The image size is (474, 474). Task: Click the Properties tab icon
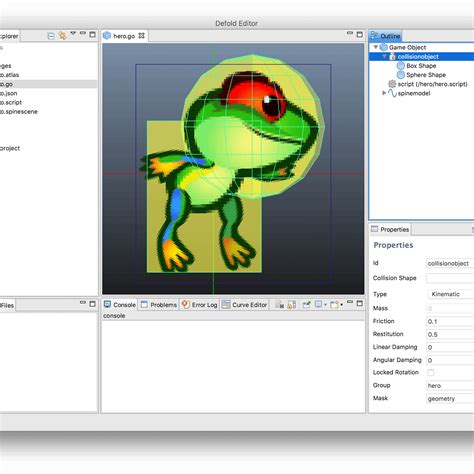pos(375,229)
